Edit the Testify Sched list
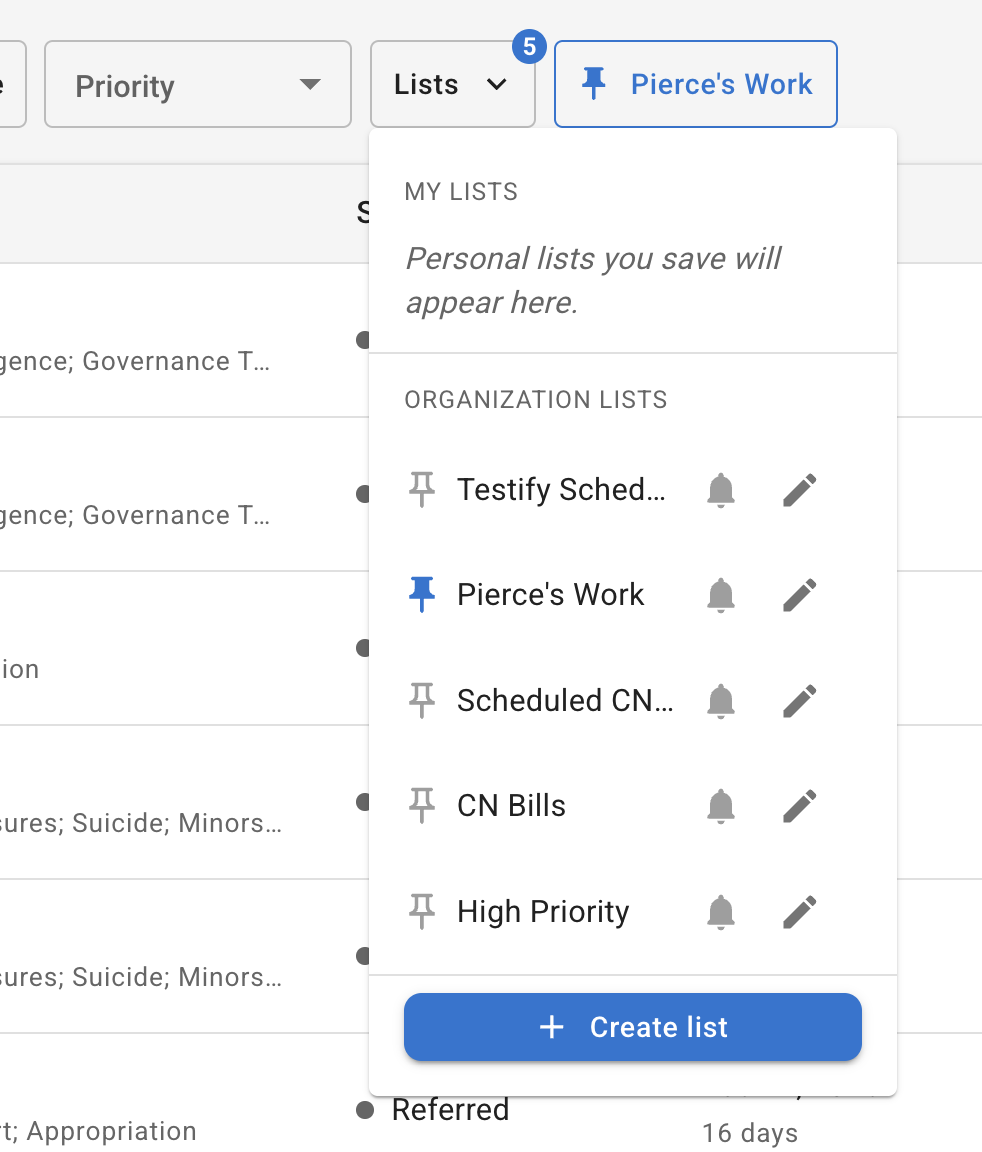 (799, 489)
